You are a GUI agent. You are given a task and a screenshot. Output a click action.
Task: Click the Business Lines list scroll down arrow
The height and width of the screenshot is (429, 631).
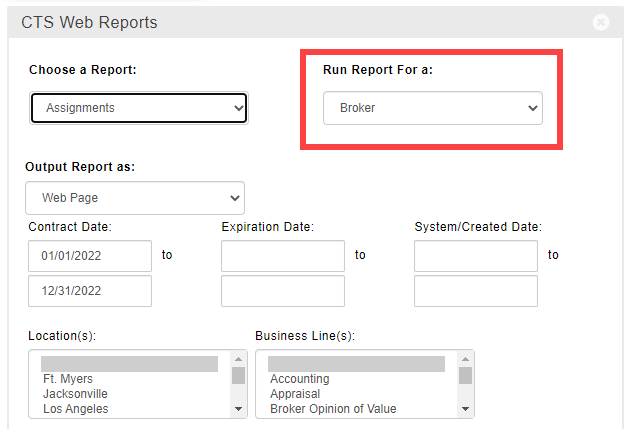pos(465,409)
